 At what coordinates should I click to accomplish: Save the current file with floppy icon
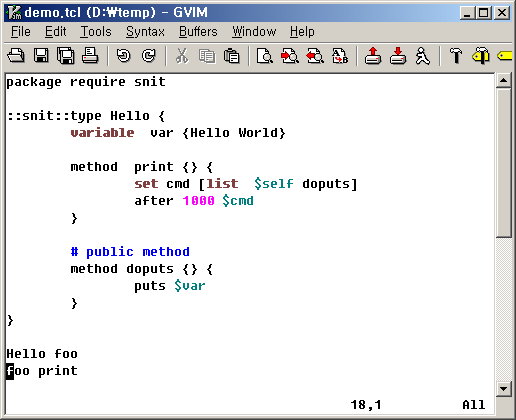41,55
